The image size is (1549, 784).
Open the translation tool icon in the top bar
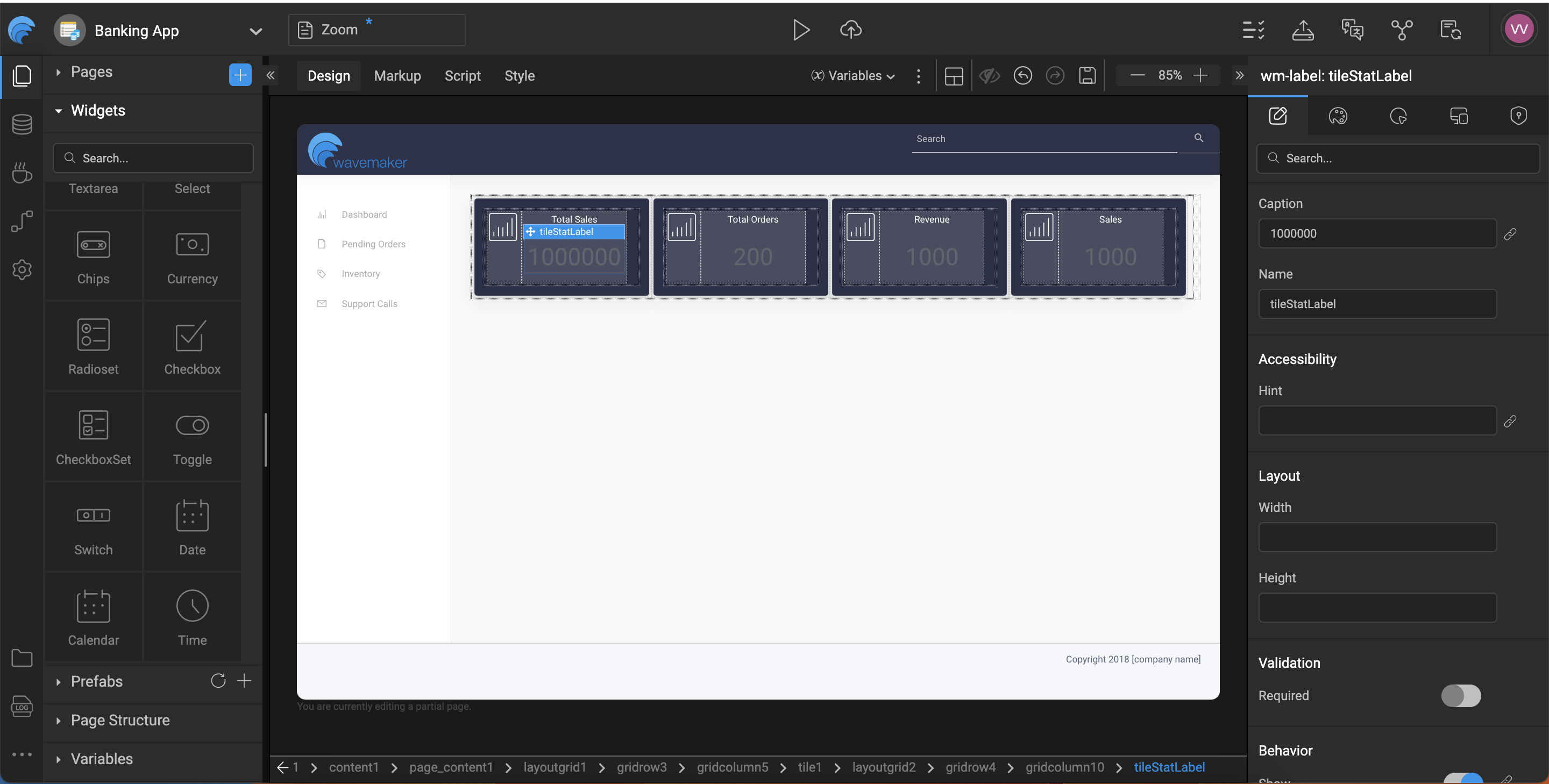pos(1352,30)
